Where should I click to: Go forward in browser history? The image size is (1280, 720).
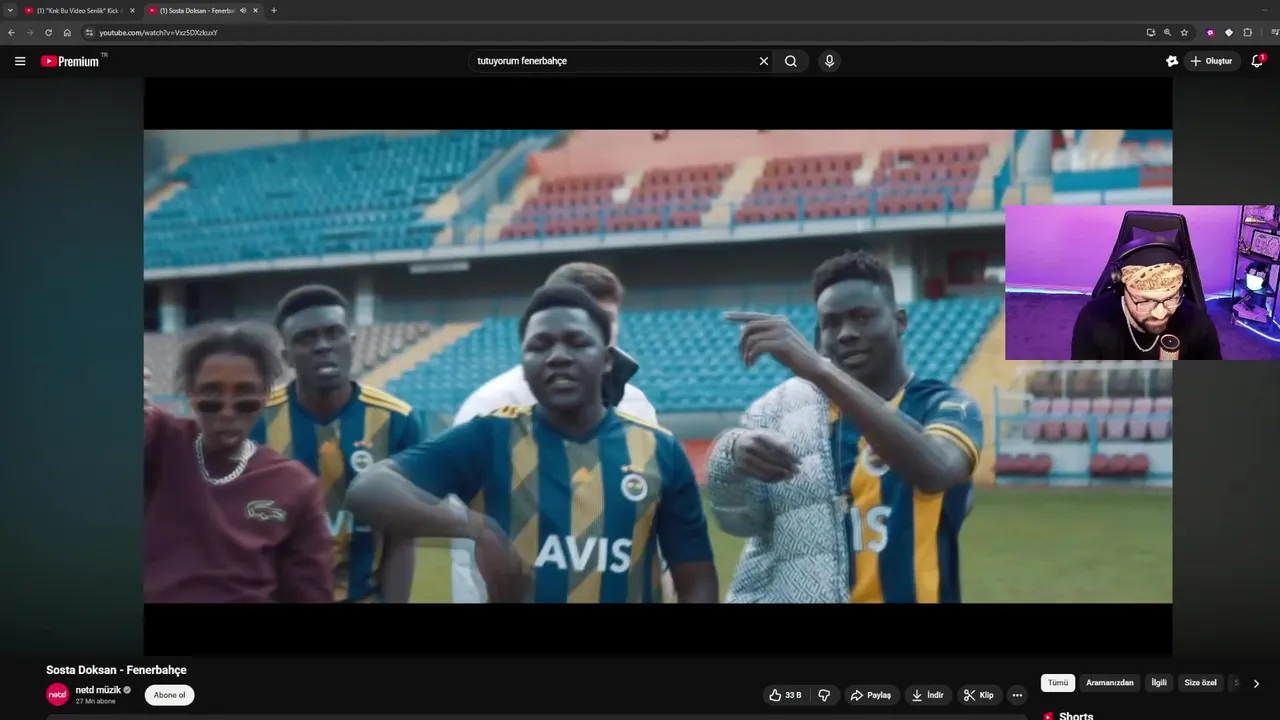30,32
